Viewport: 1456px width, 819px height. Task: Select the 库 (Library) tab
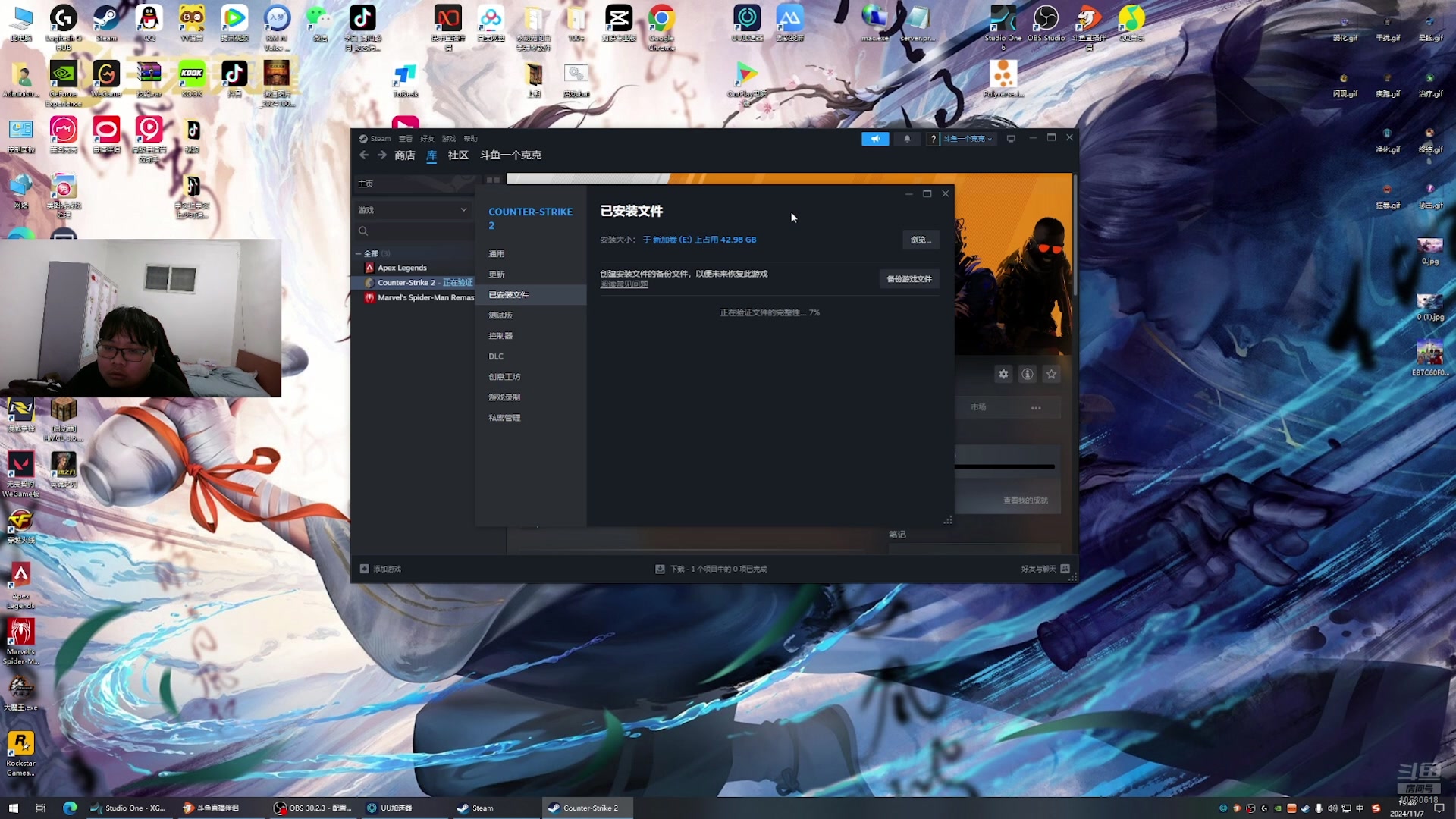coord(431,155)
